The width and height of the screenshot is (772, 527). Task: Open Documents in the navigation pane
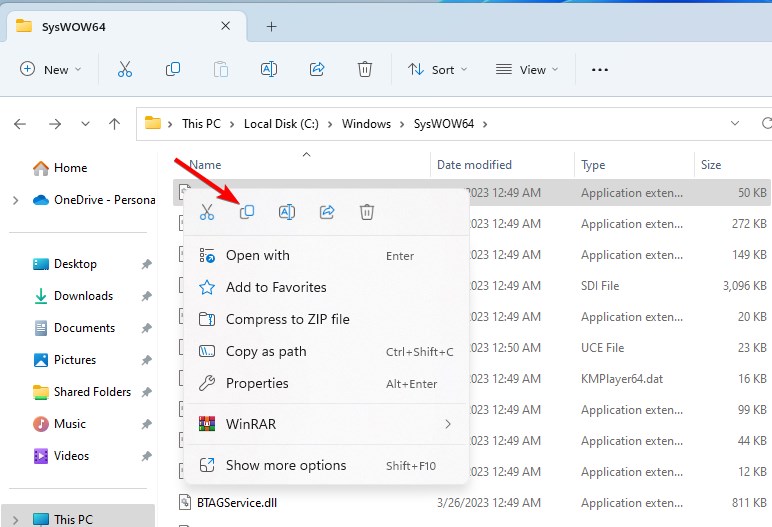coord(84,328)
